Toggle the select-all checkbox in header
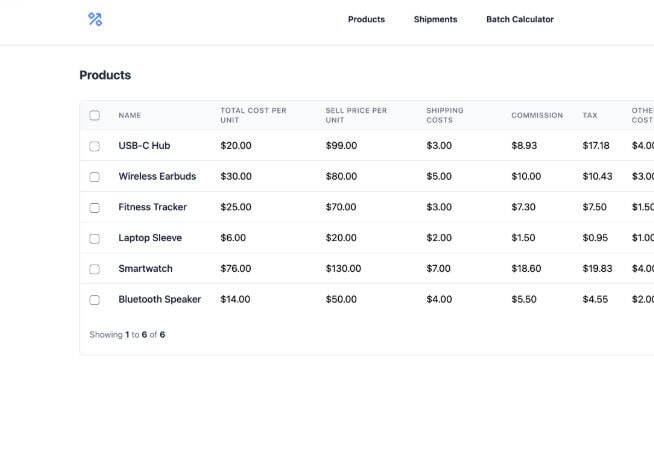Screen dimensions: 654x465 pos(95,115)
